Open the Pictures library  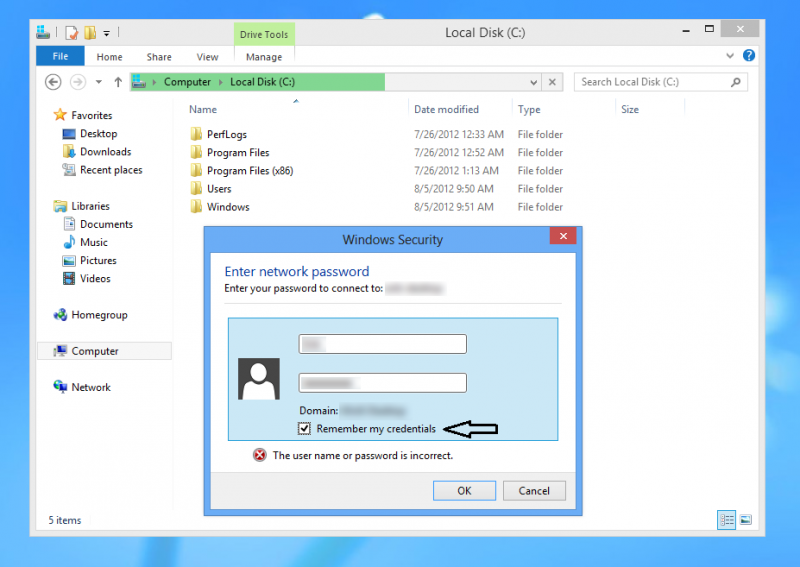pos(98,260)
